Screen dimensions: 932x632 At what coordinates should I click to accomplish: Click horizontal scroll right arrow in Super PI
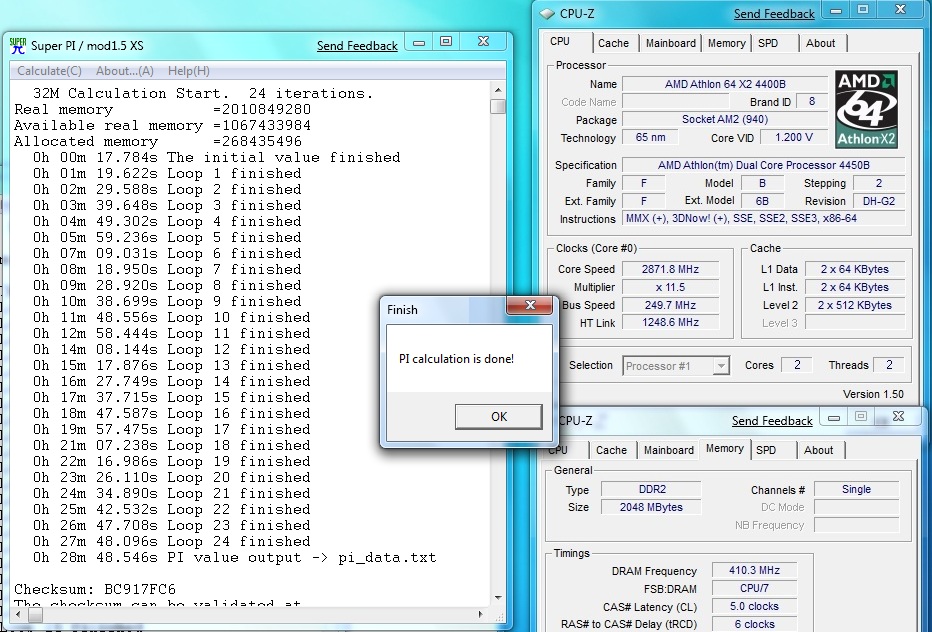pyautogui.click(x=481, y=614)
